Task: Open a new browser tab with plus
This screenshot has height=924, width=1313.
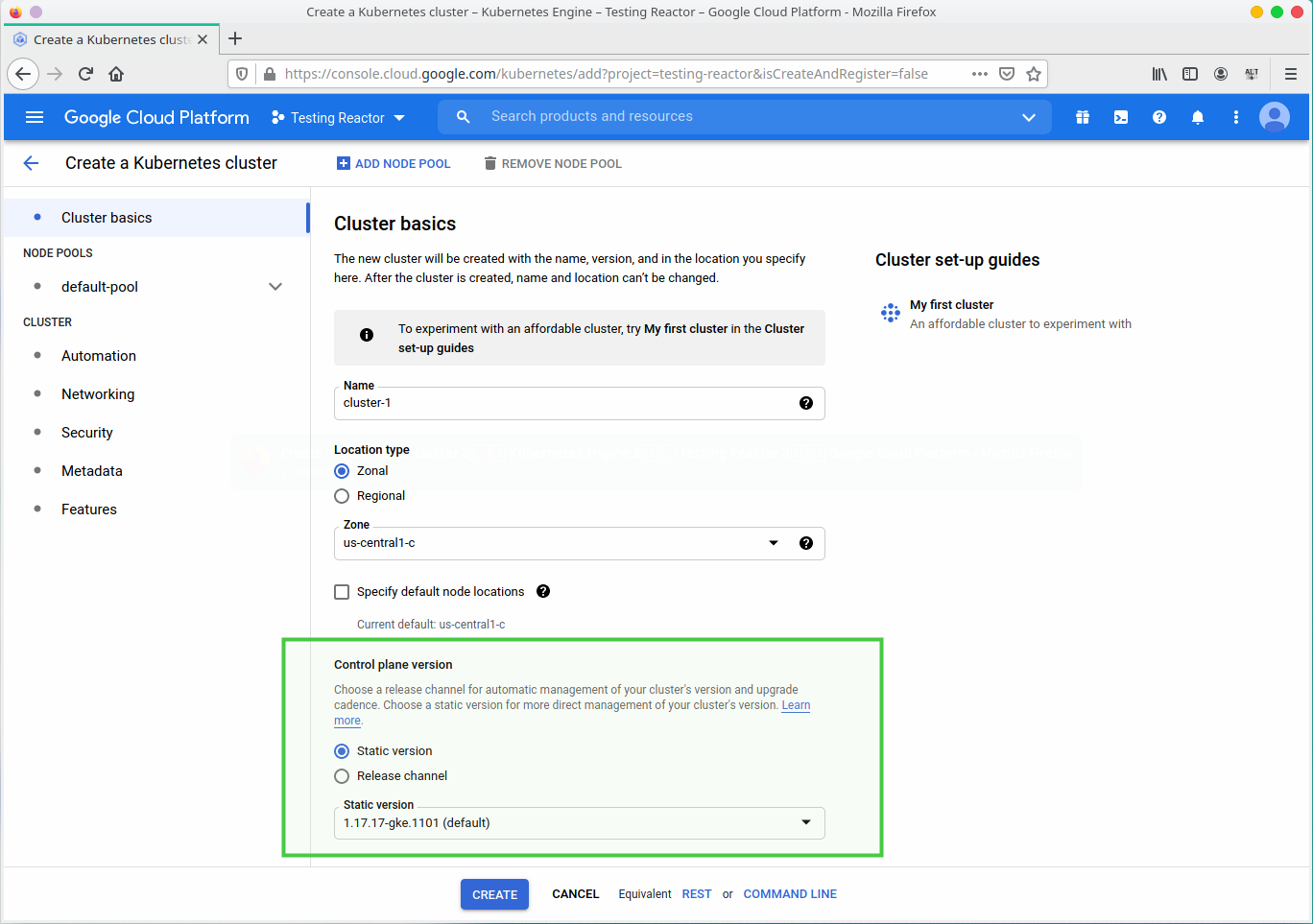Action: pos(235,38)
